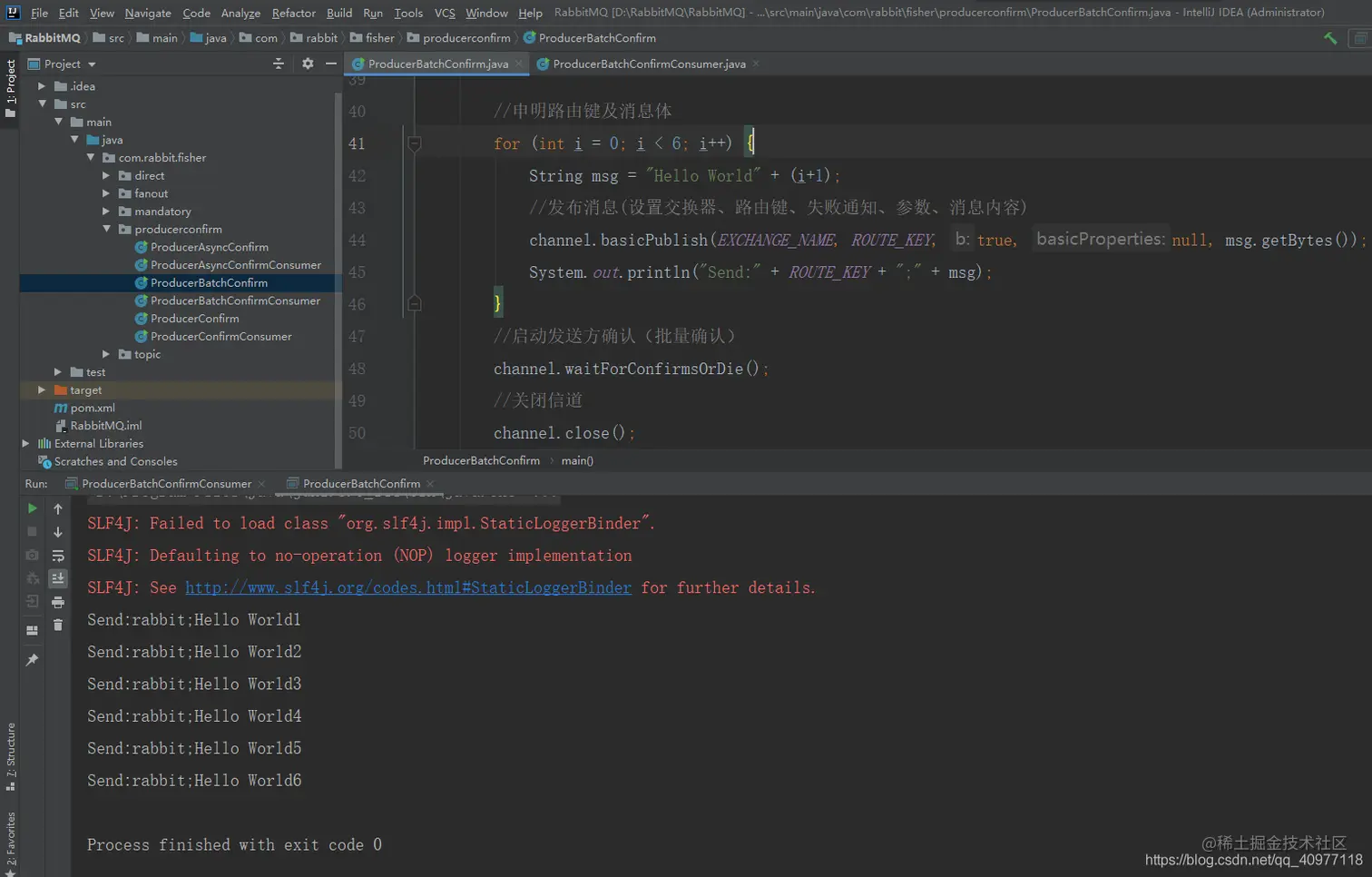
Task: Expand the fanout package
Action: point(106,193)
